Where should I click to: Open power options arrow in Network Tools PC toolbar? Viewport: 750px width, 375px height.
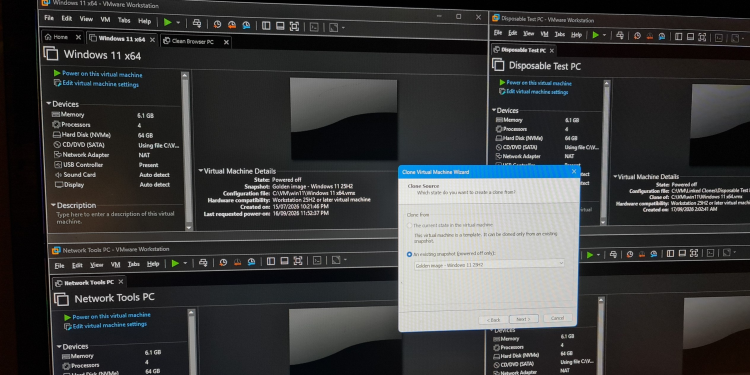[186, 263]
